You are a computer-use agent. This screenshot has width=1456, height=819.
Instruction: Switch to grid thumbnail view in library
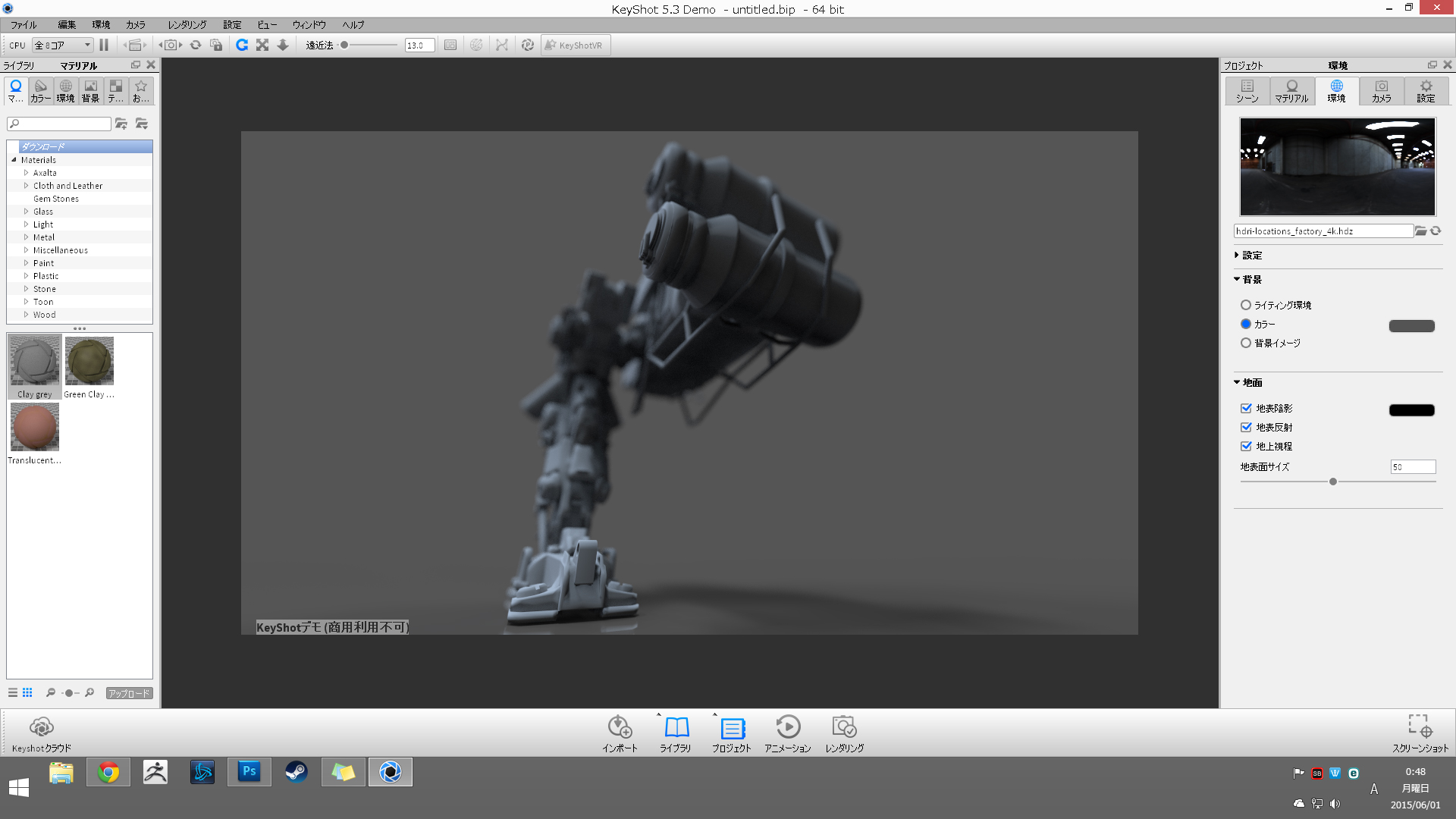click(x=27, y=692)
